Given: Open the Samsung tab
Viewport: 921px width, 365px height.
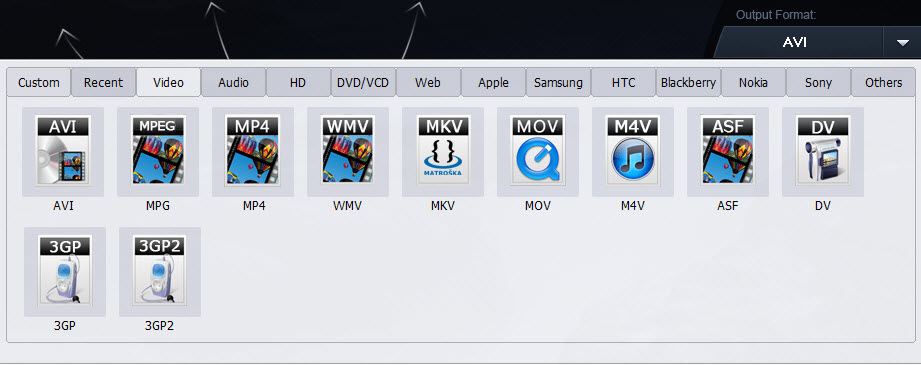Looking at the screenshot, I should pos(559,82).
